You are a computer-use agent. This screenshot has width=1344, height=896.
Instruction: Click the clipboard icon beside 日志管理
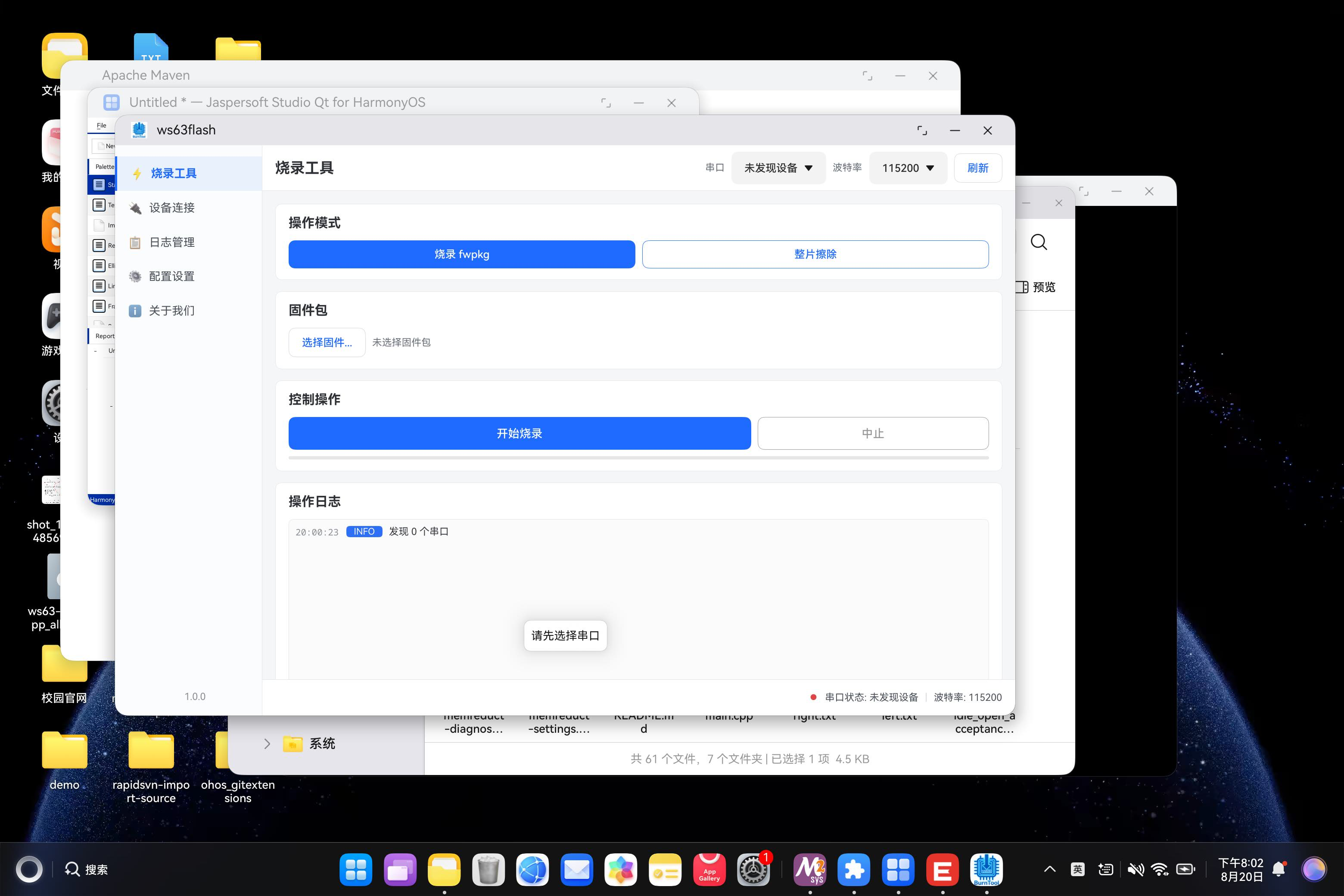point(135,242)
